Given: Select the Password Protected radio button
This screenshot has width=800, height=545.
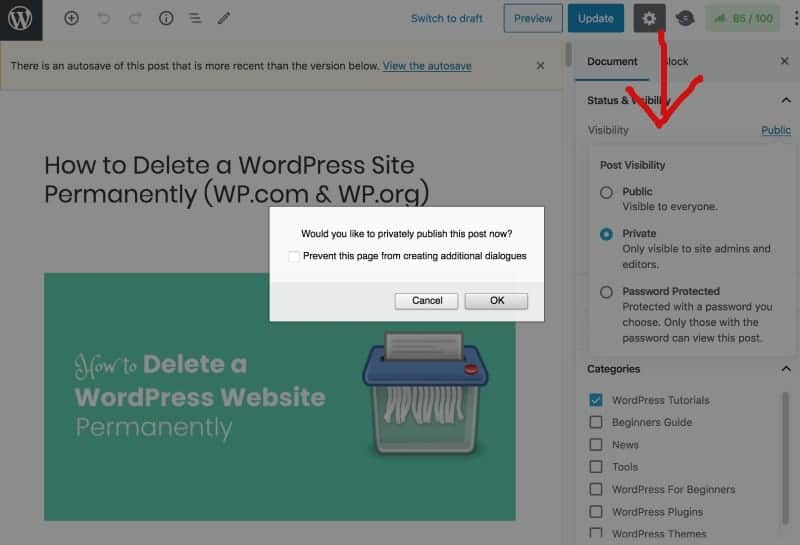Looking at the screenshot, I should point(606,292).
